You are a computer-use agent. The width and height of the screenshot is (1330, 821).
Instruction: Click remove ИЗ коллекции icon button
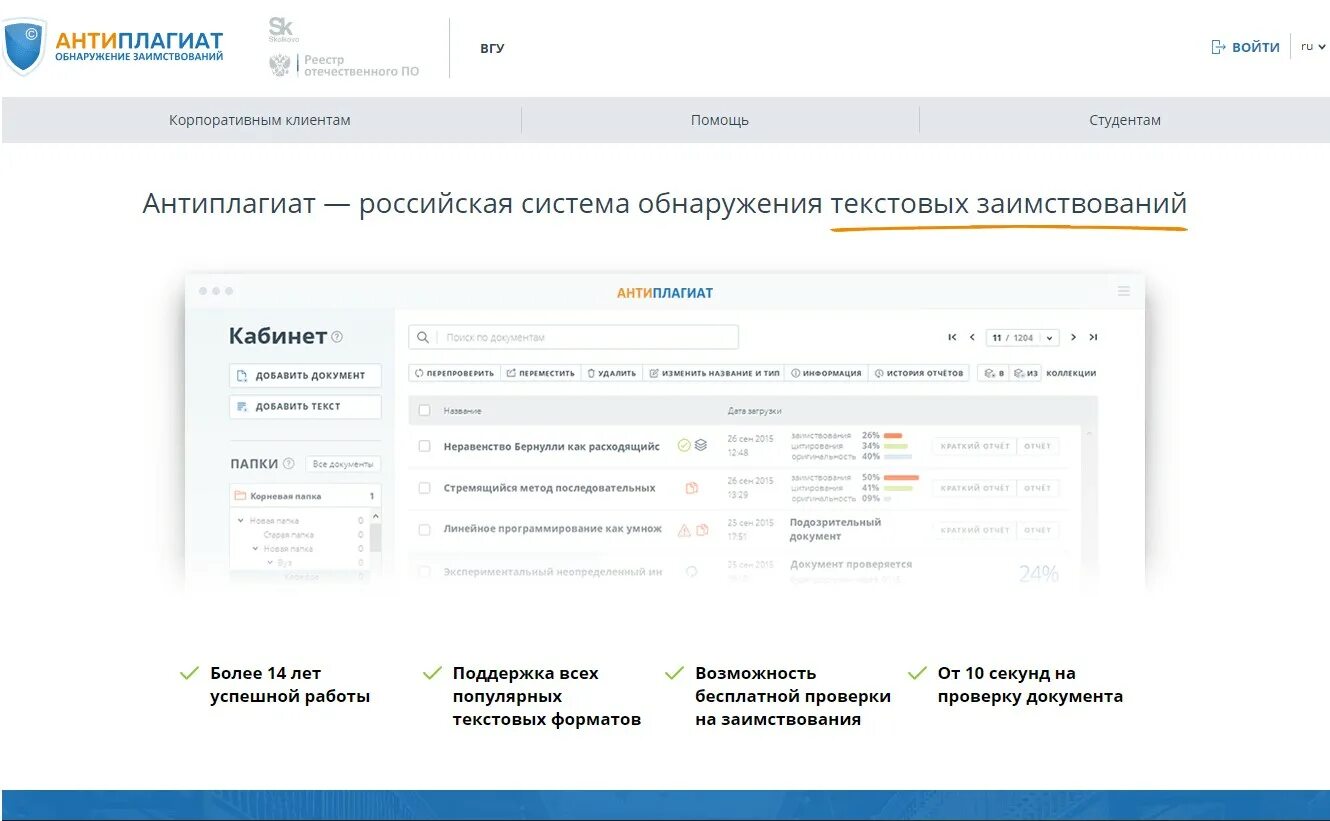pos(1025,373)
